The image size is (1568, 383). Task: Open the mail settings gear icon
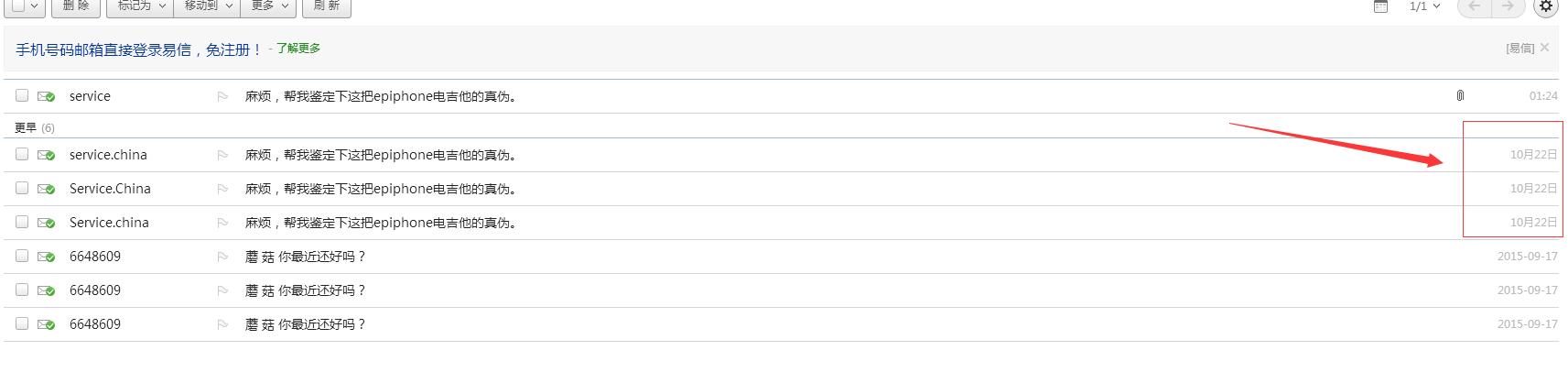tap(1545, 6)
